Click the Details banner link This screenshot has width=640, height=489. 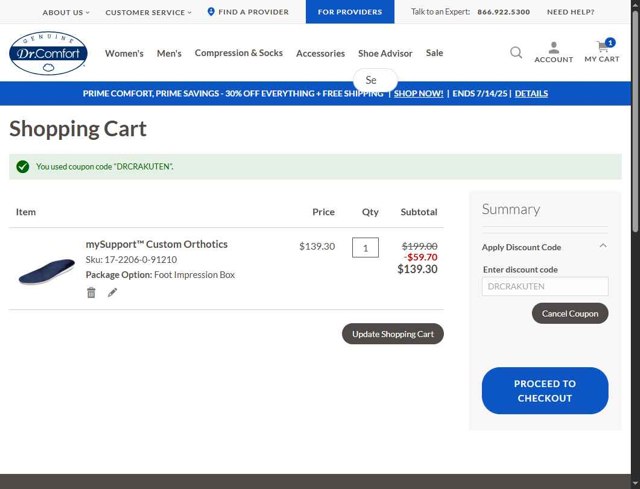531,93
